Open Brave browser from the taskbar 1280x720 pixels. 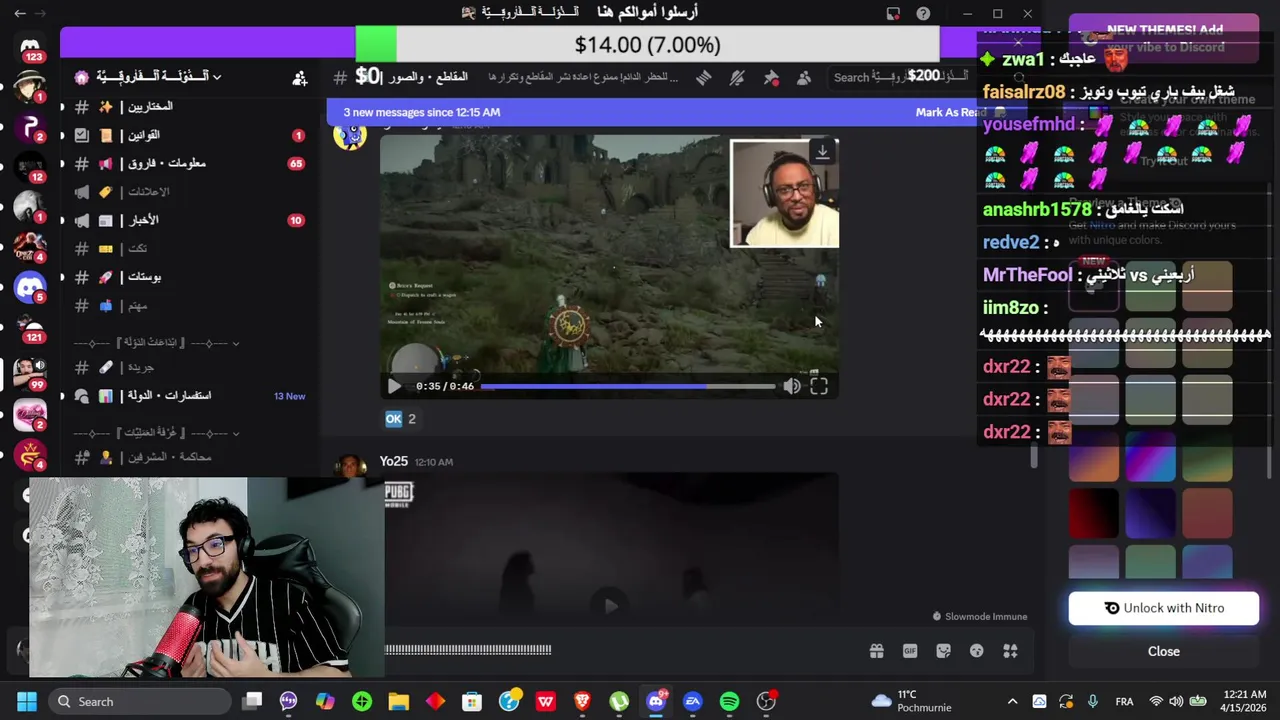point(582,701)
